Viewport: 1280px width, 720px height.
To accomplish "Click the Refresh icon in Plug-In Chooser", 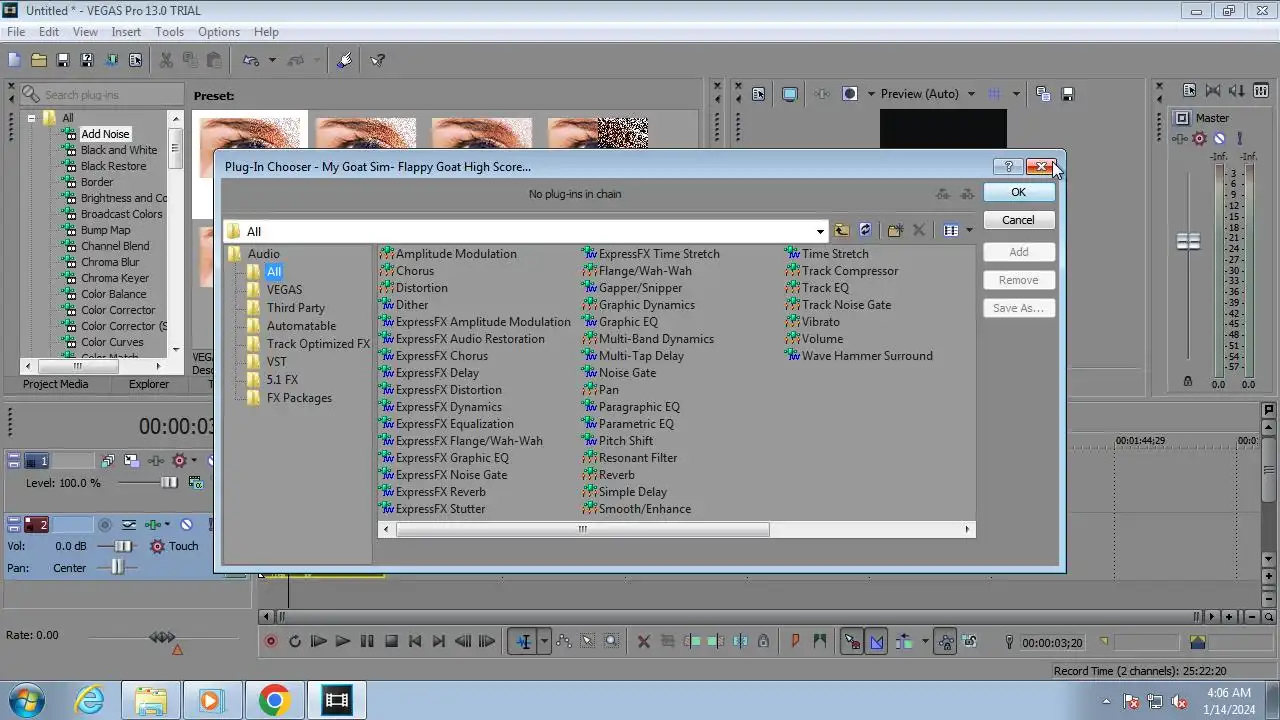I will point(865,231).
